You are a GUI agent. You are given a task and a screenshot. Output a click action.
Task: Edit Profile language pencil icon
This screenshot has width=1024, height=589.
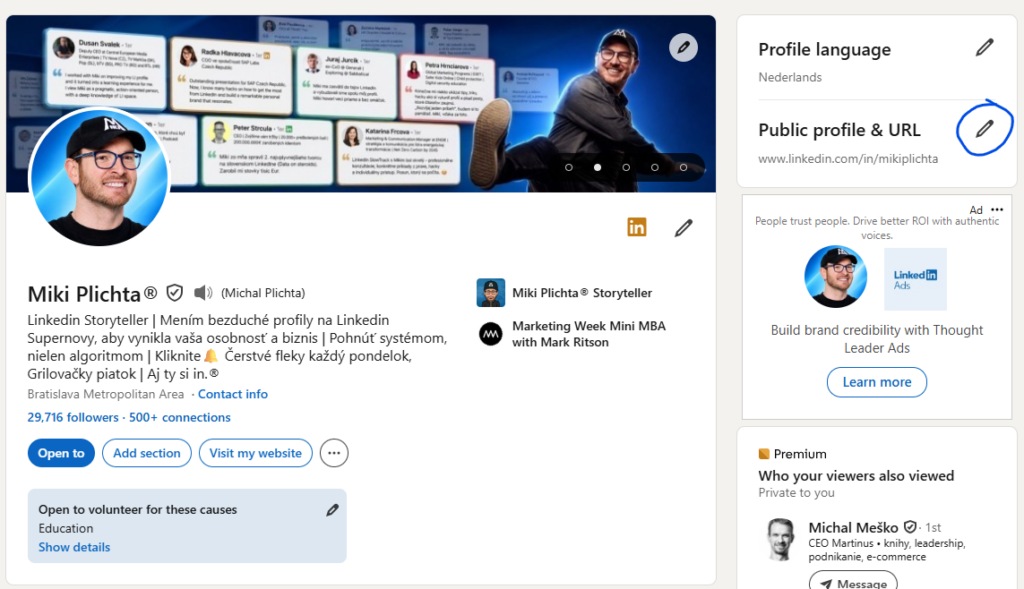[x=984, y=48]
